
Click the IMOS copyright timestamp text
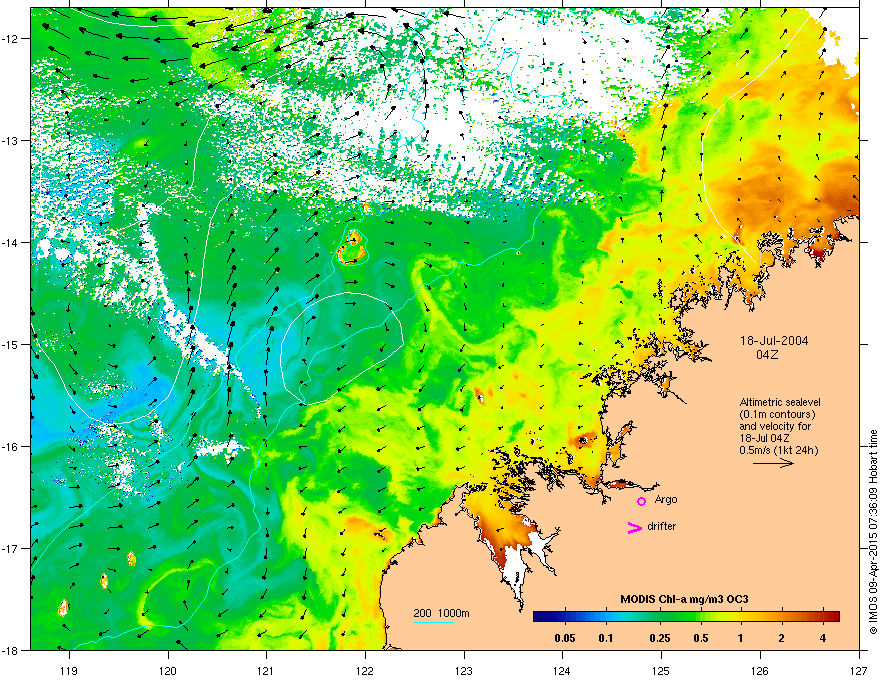pos(873,532)
